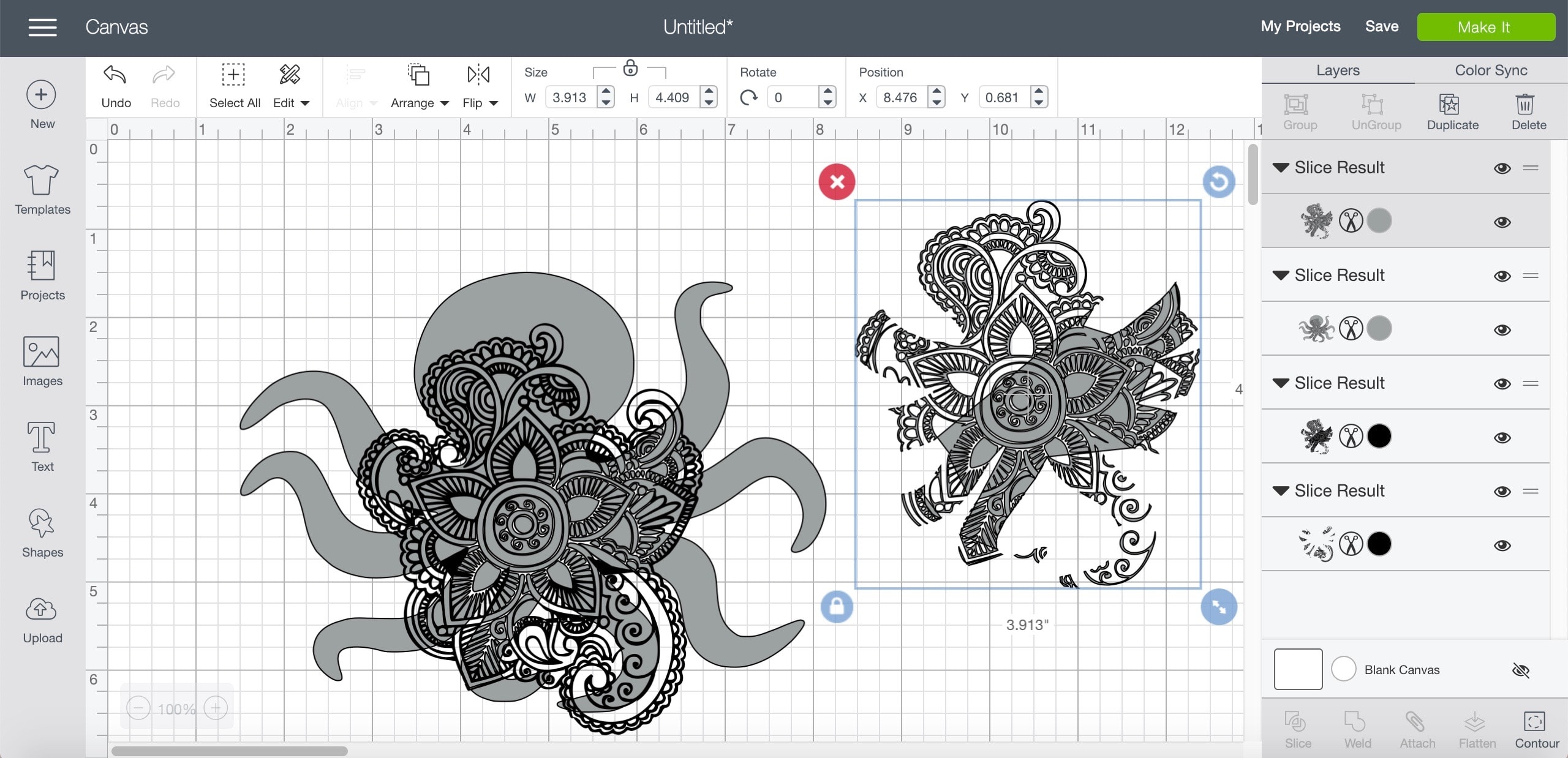Open the hamburger main menu
Image resolution: width=1568 pixels, height=758 pixels.
pos(42,27)
